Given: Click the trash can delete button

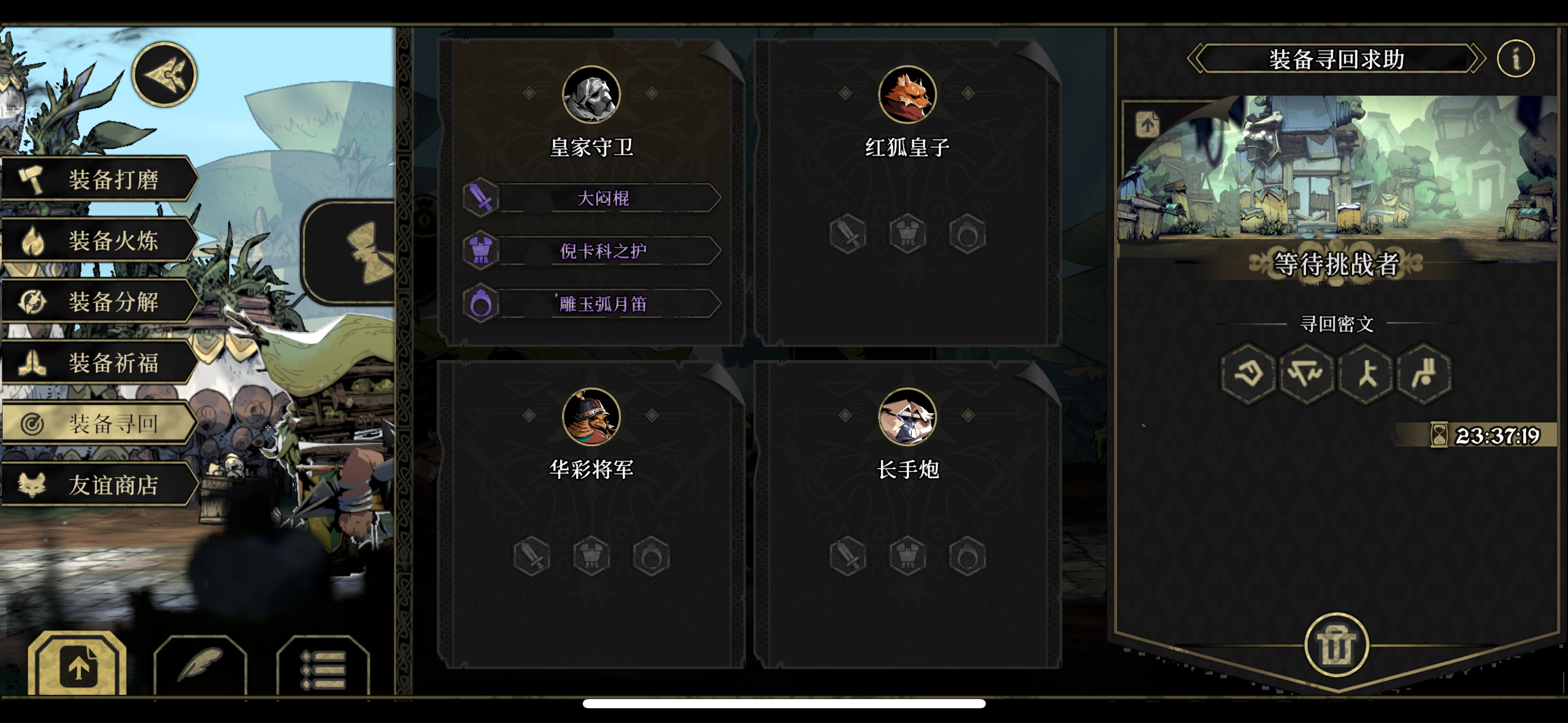Looking at the screenshot, I should [x=1336, y=645].
